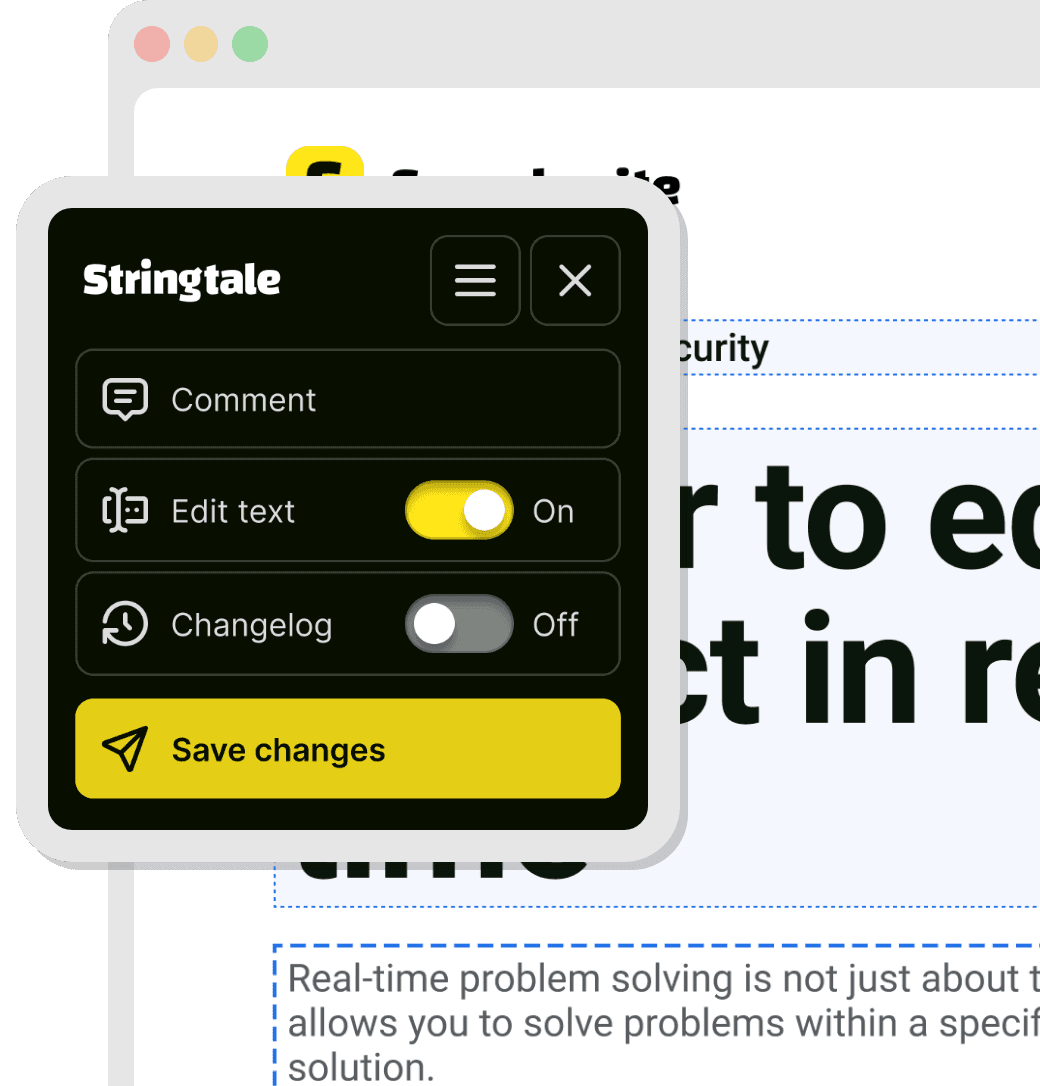This screenshot has width=1040, height=1086.
Task: Switch the Edit text control to Off
Action: pos(459,510)
